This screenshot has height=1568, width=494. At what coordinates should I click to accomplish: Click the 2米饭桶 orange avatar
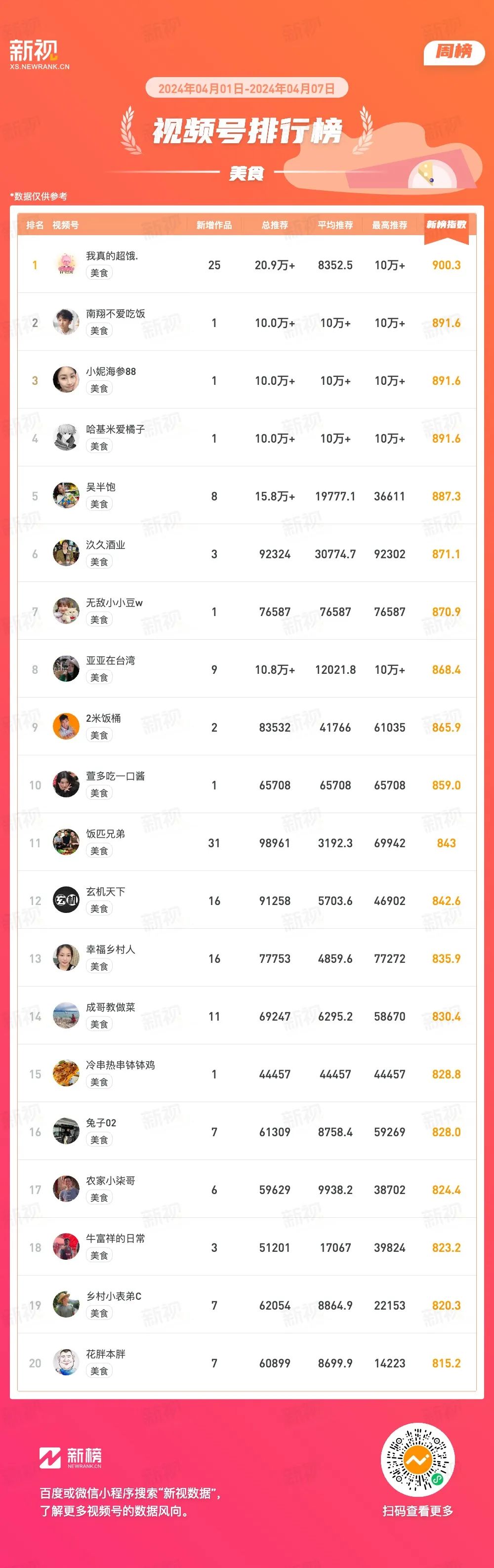[x=66, y=727]
